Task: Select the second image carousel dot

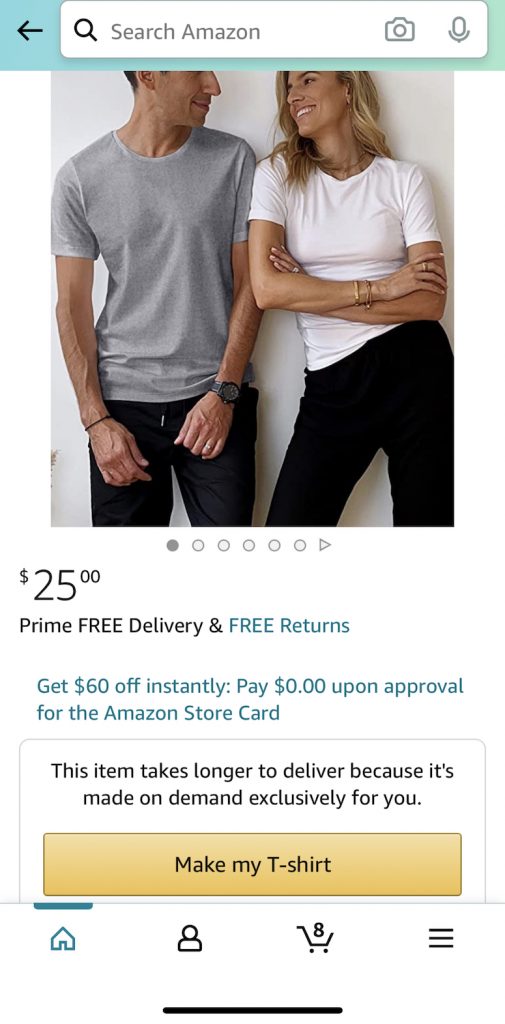Action: click(x=198, y=545)
